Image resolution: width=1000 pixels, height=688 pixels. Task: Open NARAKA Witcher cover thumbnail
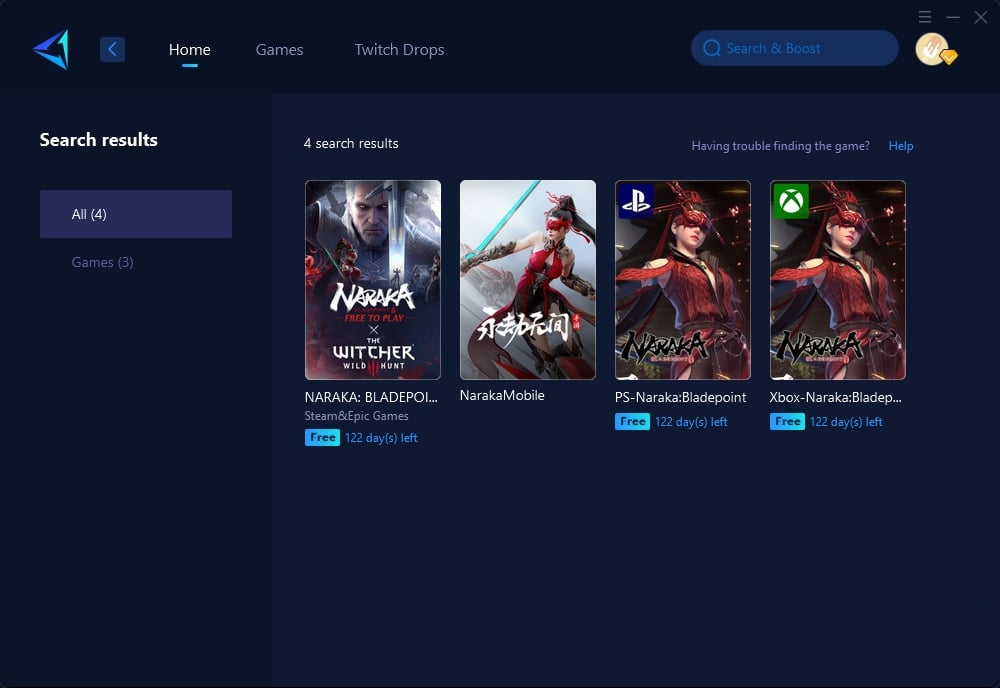[x=373, y=280]
